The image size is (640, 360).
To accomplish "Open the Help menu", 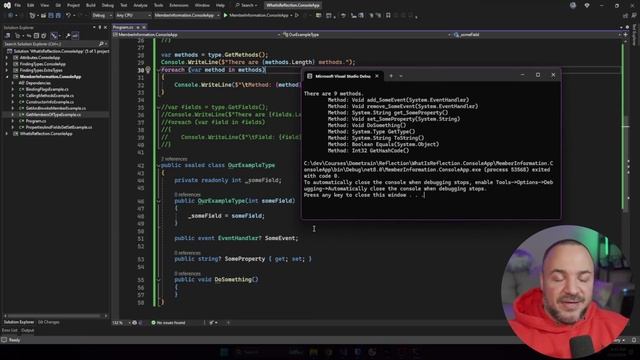I will [220, 5].
